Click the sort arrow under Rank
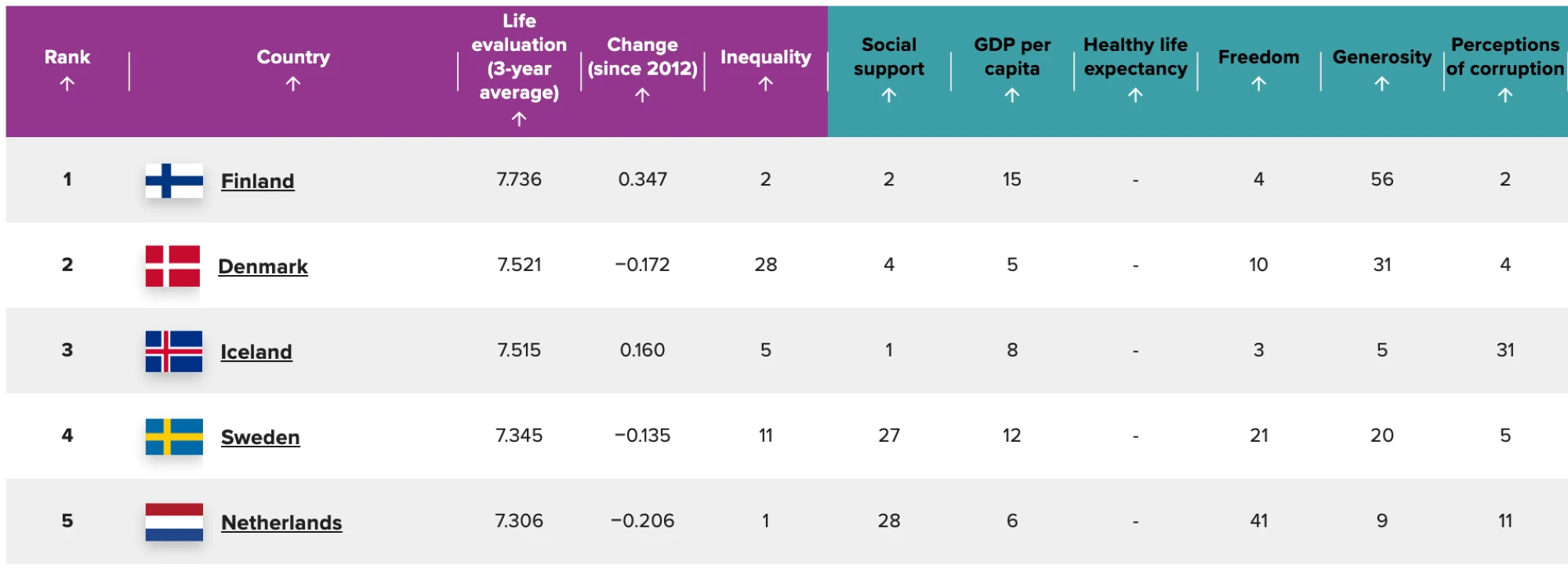This screenshot has width=1568, height=568. 67,84
